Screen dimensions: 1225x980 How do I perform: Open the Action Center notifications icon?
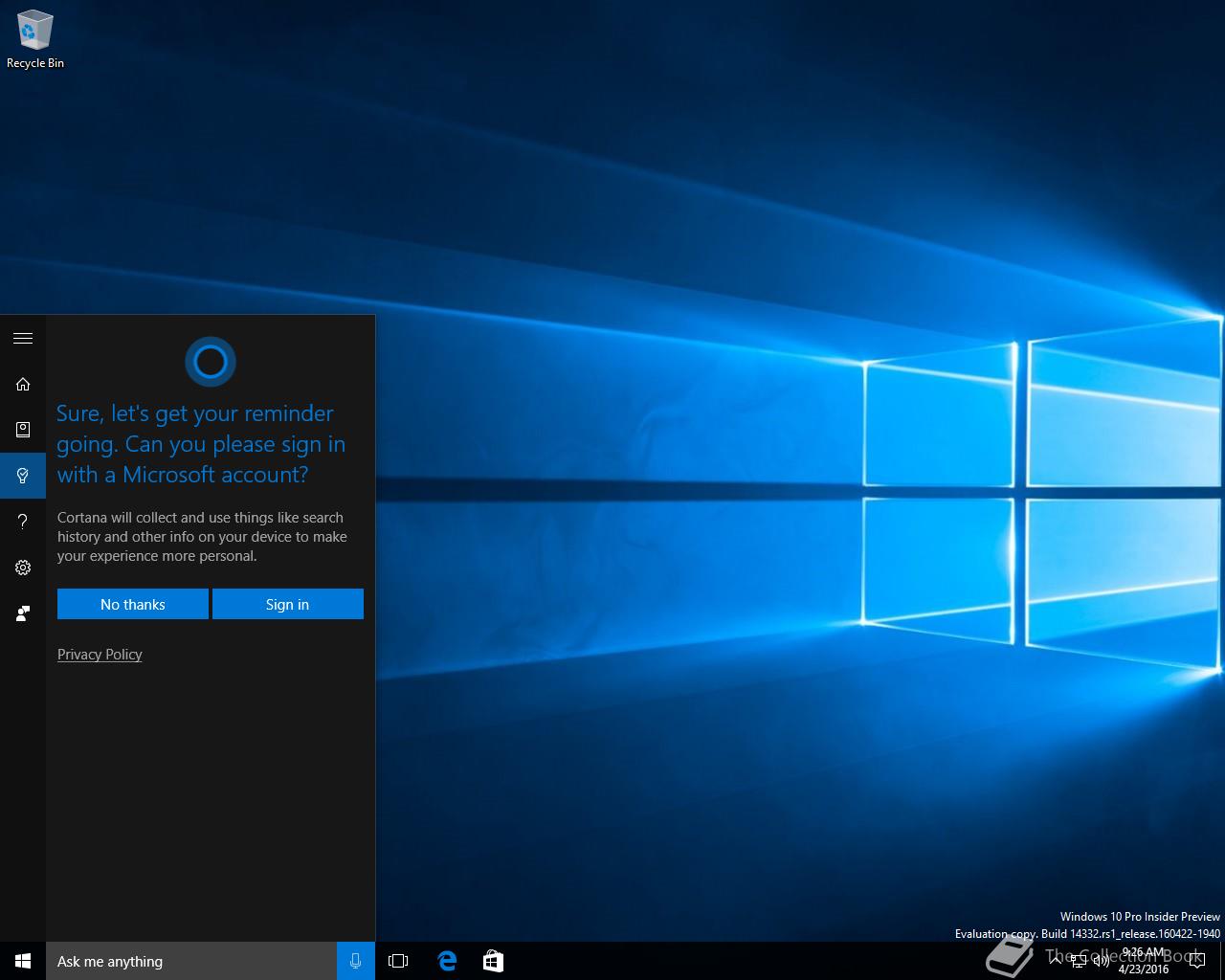(1197, 961)
